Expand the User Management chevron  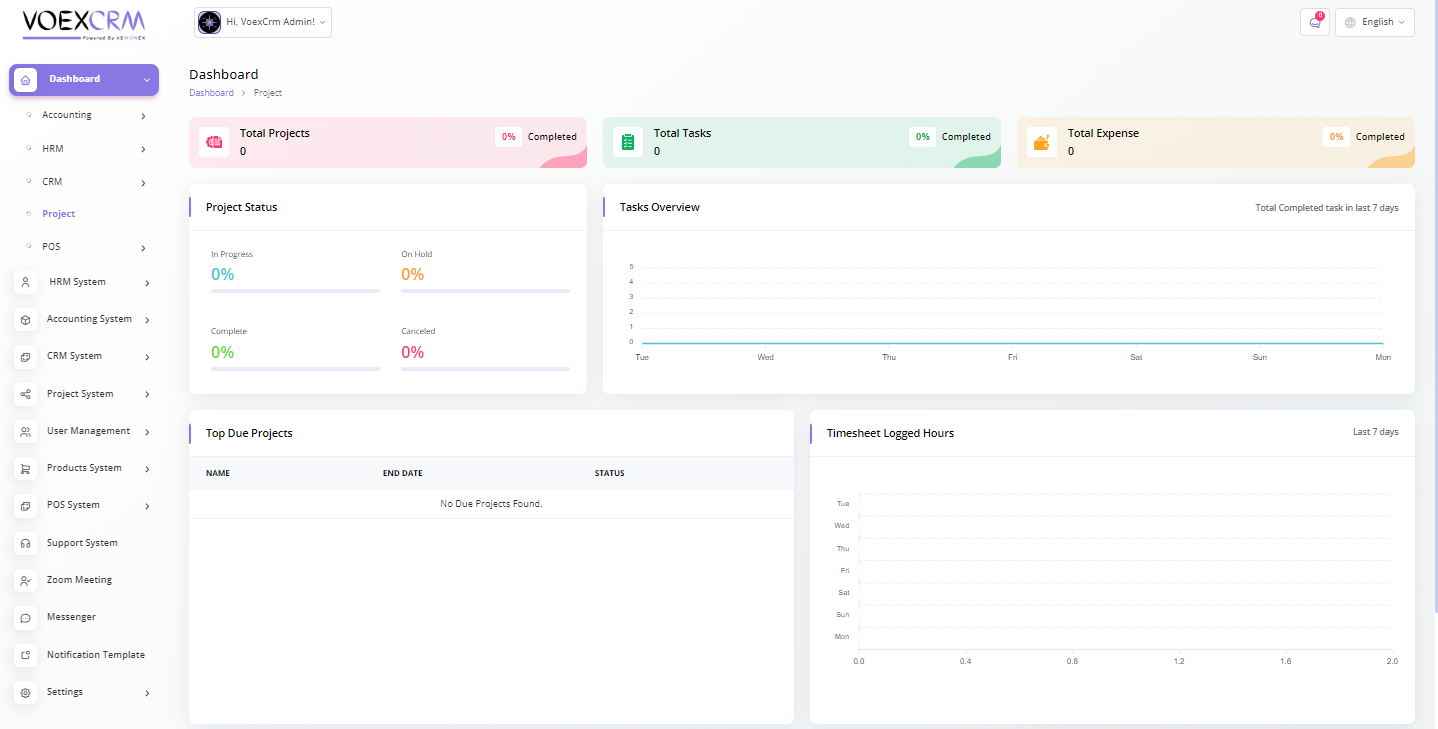pyautogui.click(x=147, y=432)
